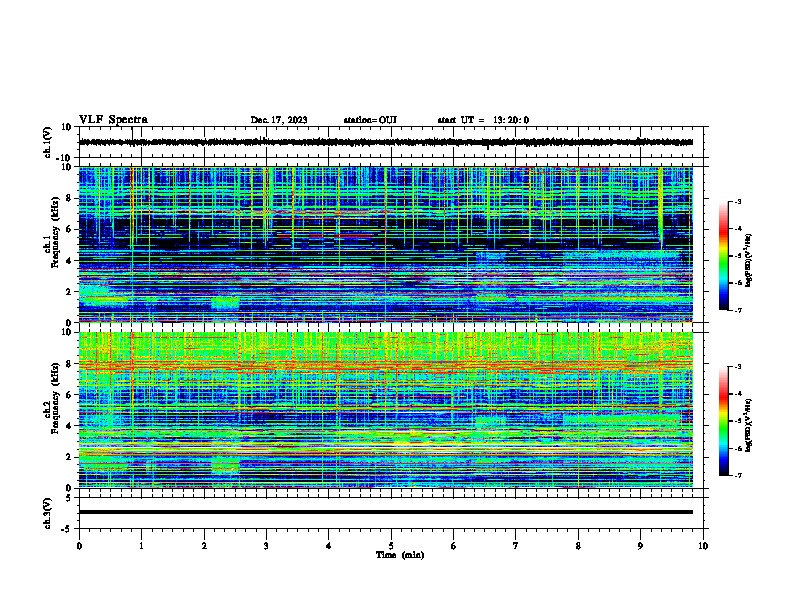Image resolution: width=792 pixels, height=612 pixels.
Task: Click the flat ch.3 voltage trace line
Action: pyautogui.click(x=386, y=512)
